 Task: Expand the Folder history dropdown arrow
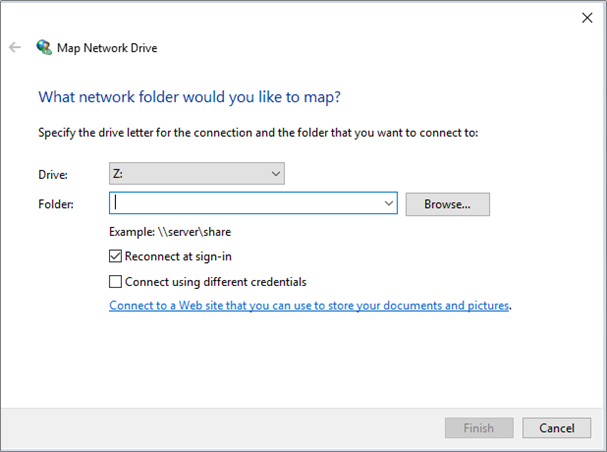pos(389,203)
